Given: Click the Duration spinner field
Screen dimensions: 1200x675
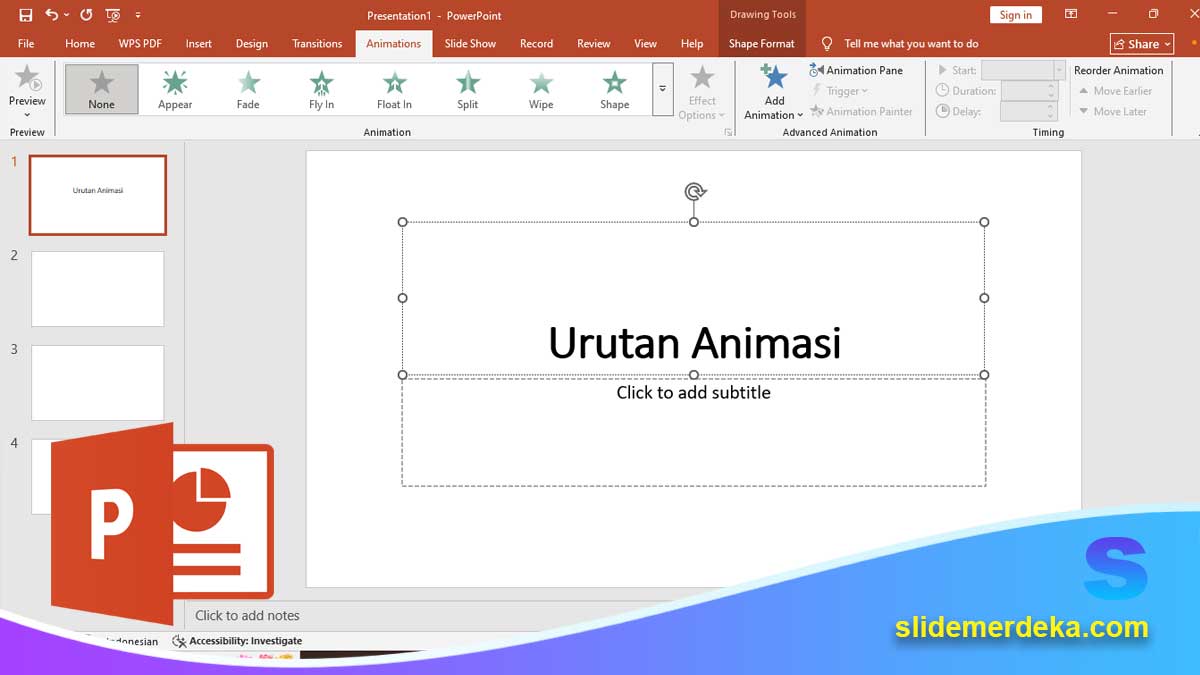Looking at the screenshot, I should [1029, 91].
